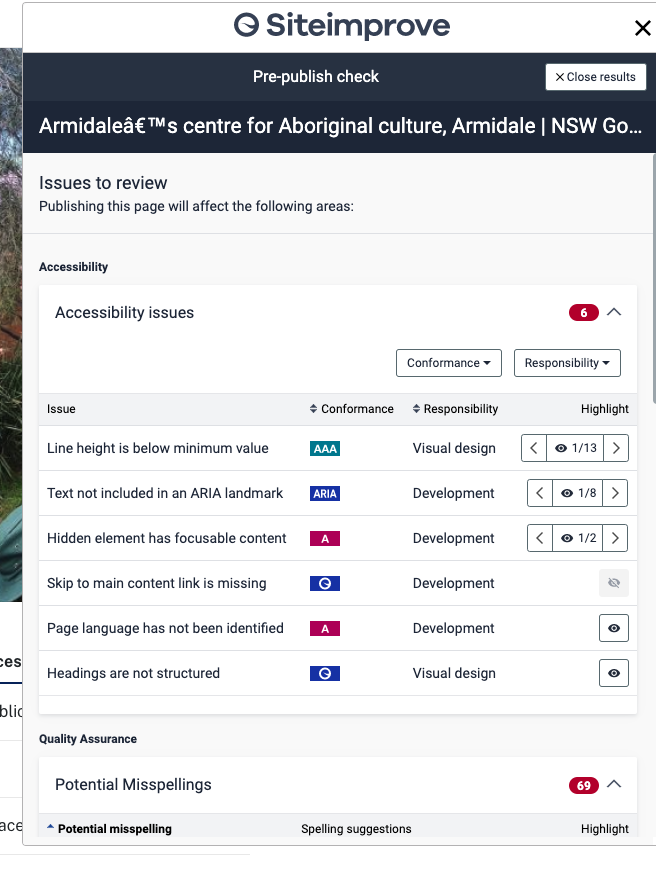Open the Responsibility filter dropdown
Screen dimensions: 656x870
pyautogui.click(x=567, y=363)
